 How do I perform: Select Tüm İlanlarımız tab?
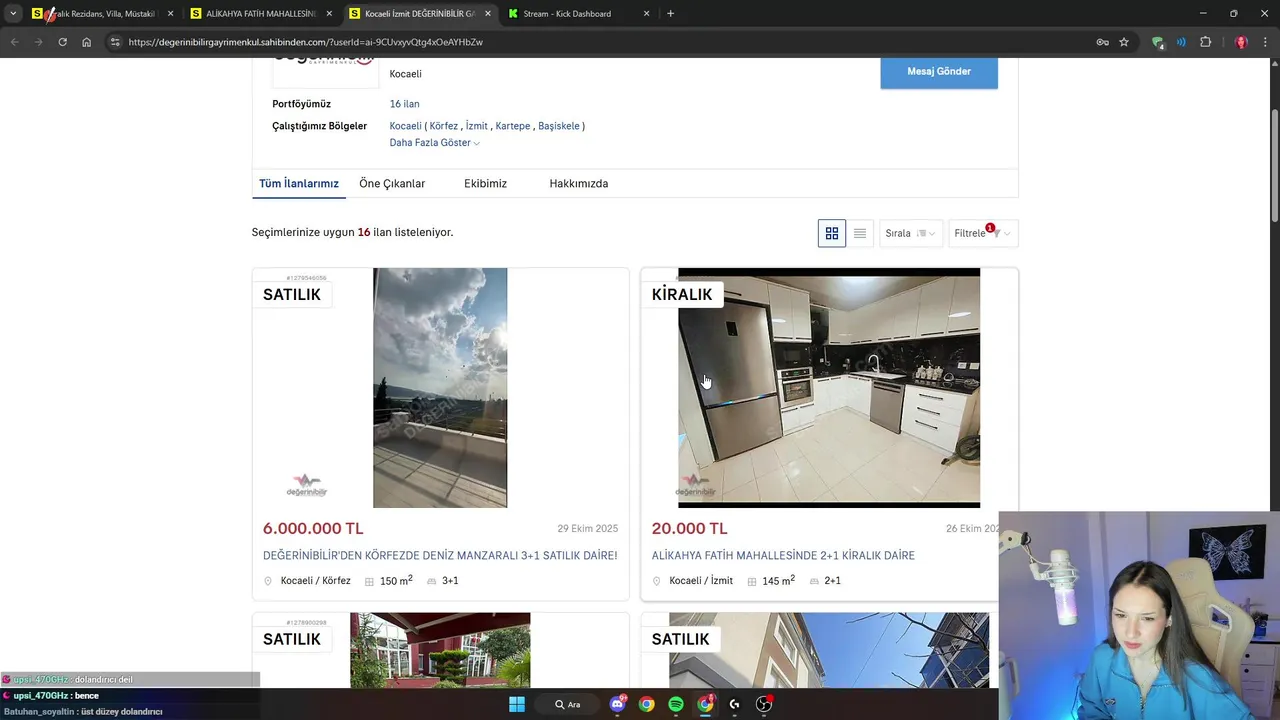tap(299, 184)
